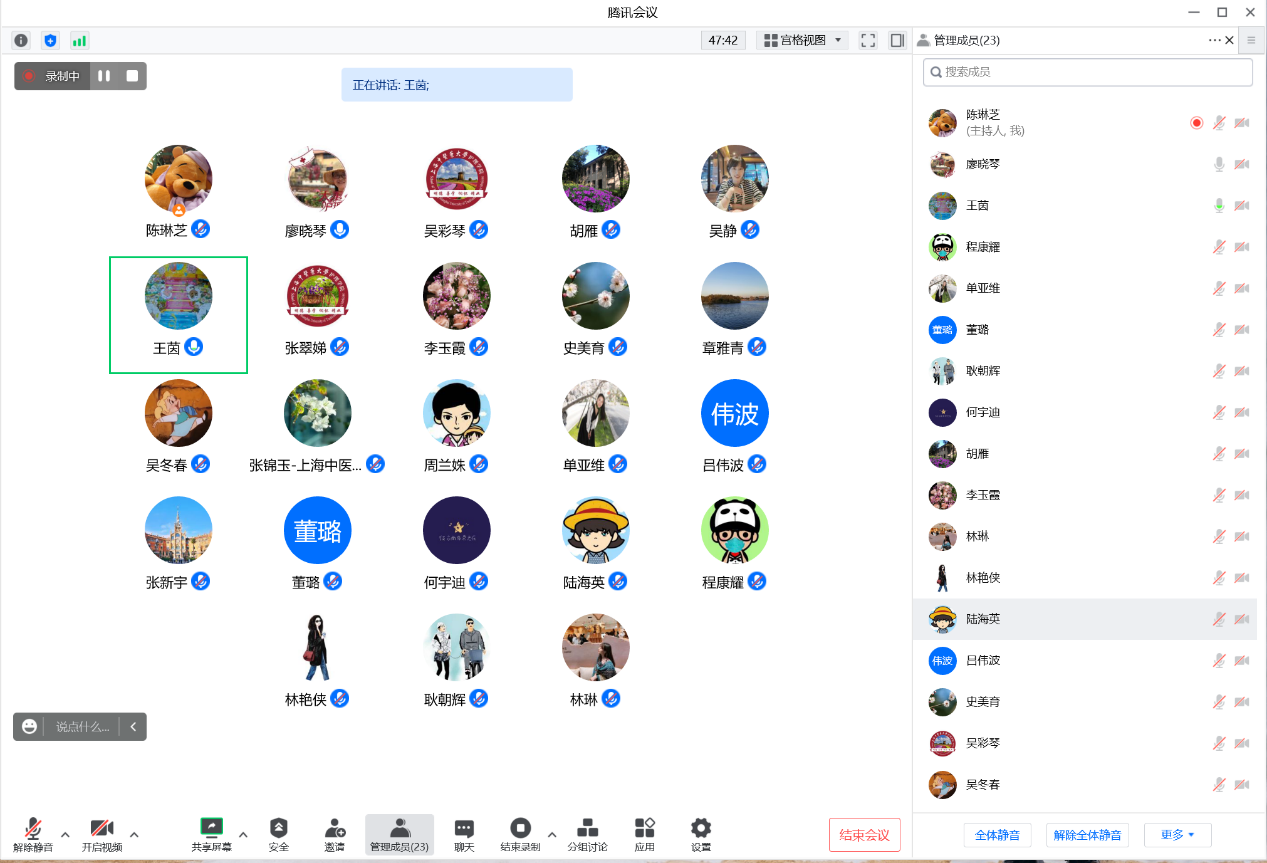This screenshot has width=1267, height=863.
Task: Click the End Meeting (结束会议) button
Action: [x=864, y=835]
